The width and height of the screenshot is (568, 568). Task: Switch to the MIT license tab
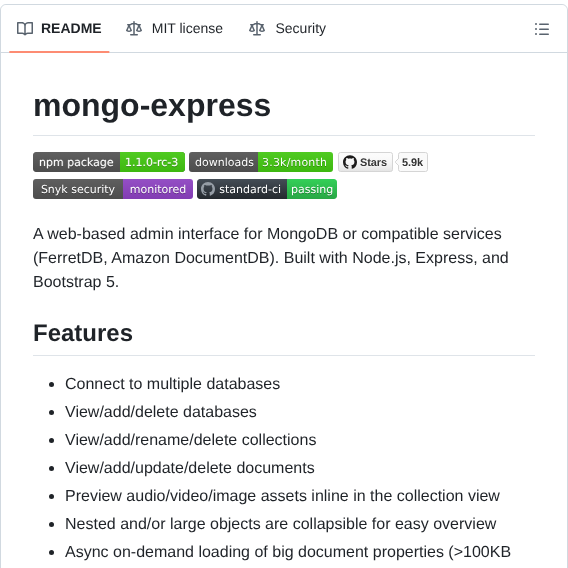pos(174,29)
